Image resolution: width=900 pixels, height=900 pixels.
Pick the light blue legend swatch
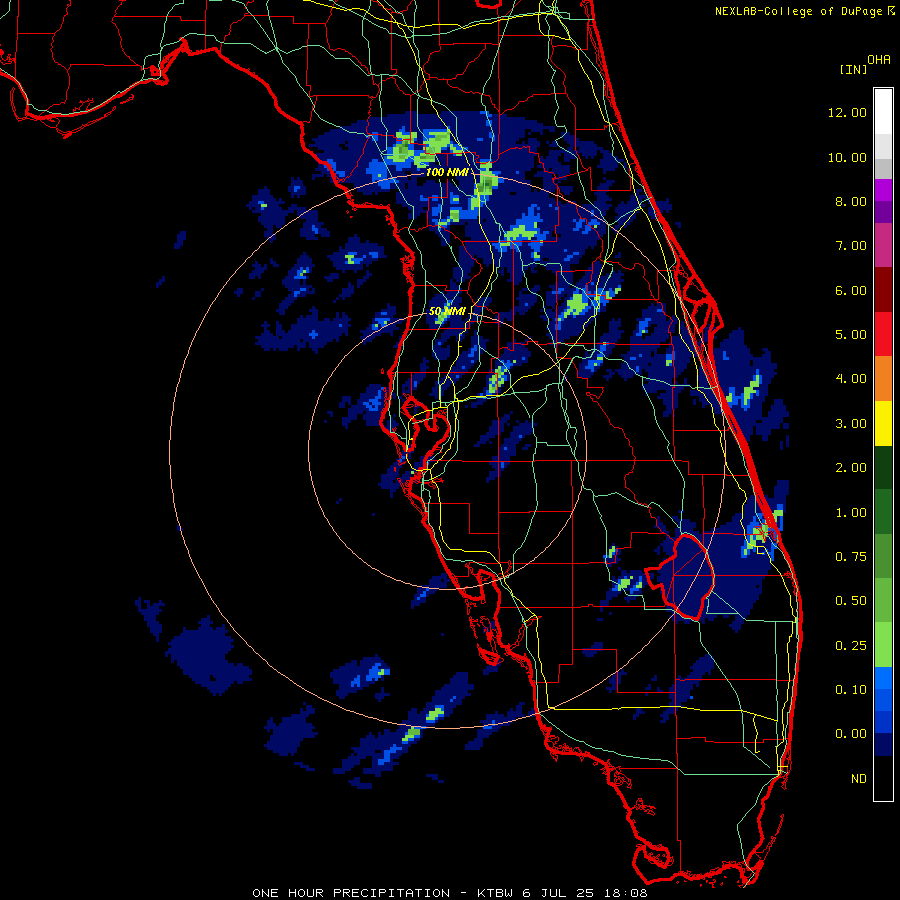tap(883, 678)
